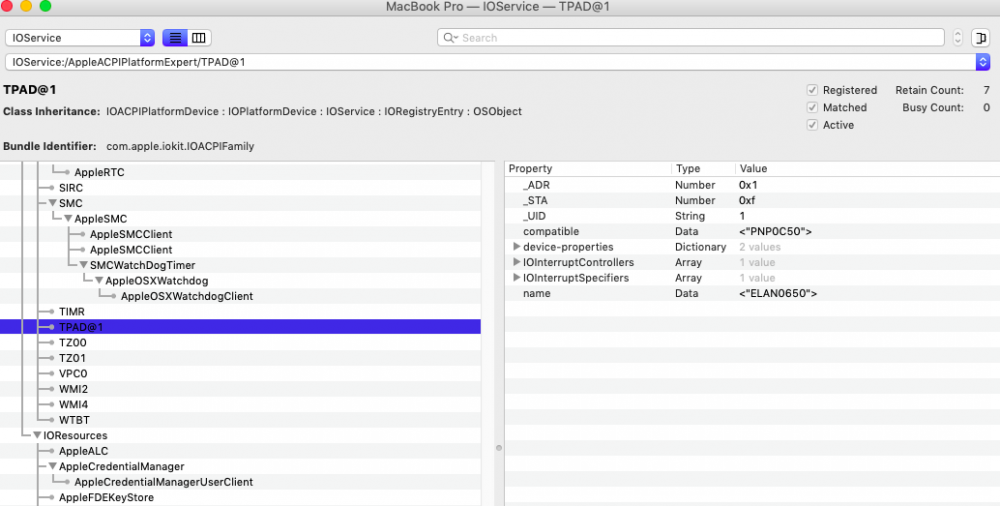Toggle the Registered checkbox

(812, 90)
